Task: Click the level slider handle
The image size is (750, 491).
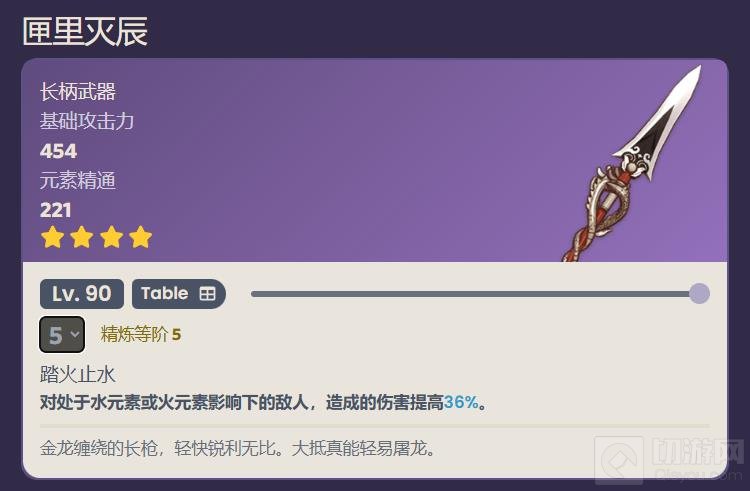Action: 699,294
